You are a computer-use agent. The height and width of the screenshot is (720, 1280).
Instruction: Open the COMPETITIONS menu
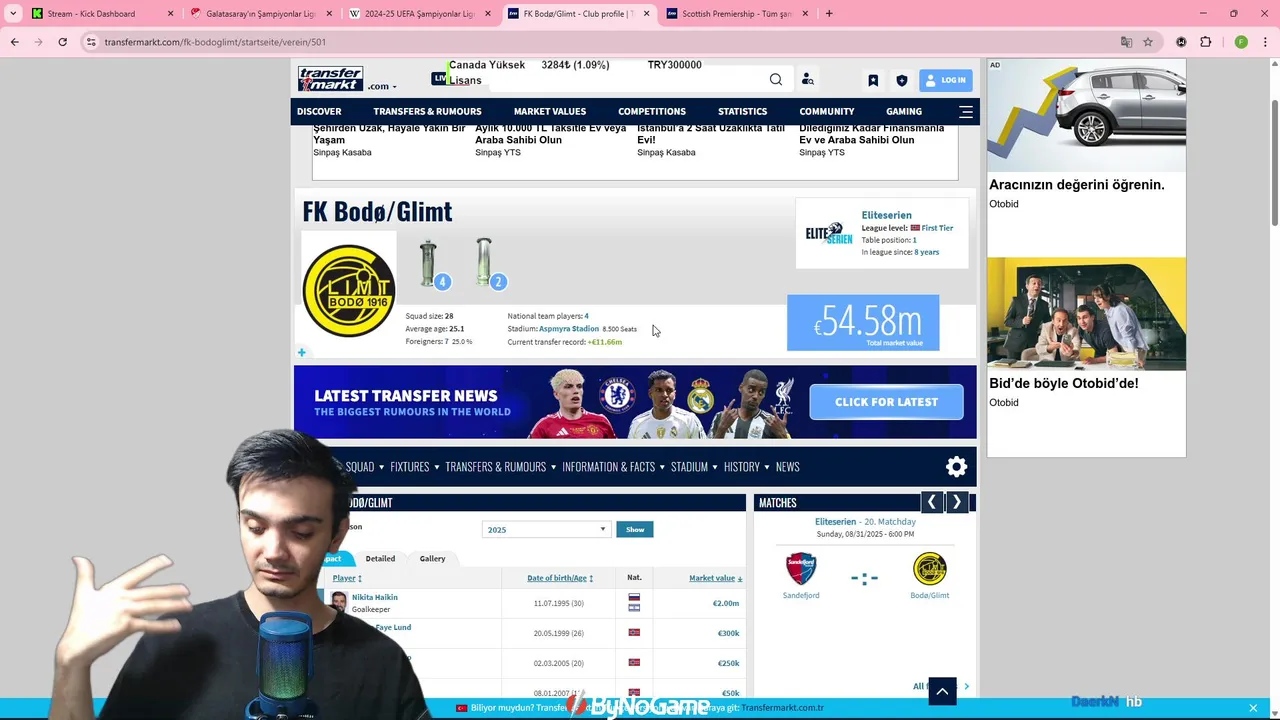pyautogui.click(x=652, y=112)
